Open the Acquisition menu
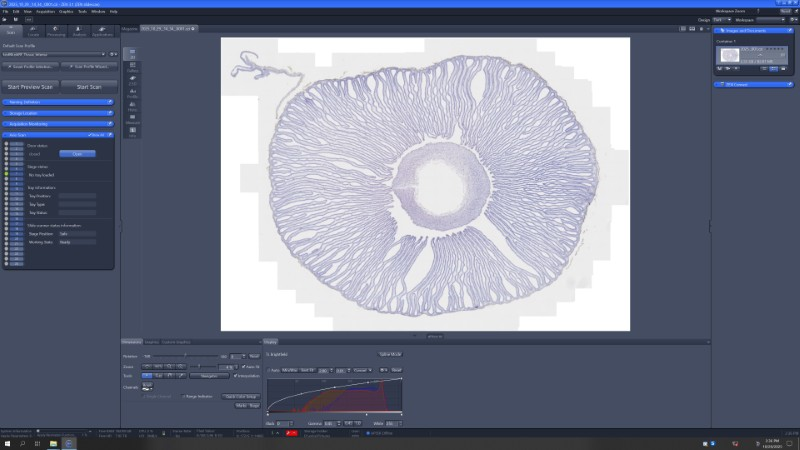The image size is (800, 450). coord(44,11)
